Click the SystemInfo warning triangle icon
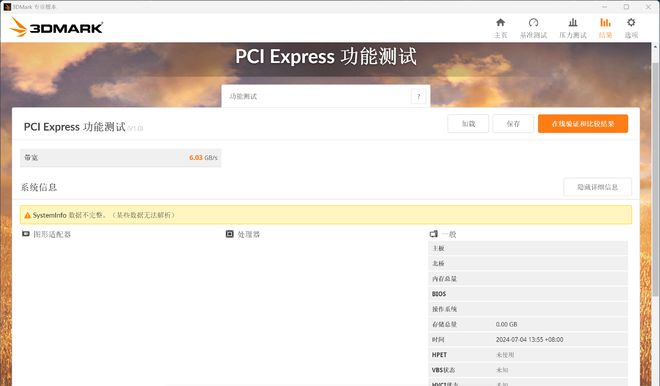Image resolution: width=660 pixels, height=386 pixels. [x=28, y=215]
